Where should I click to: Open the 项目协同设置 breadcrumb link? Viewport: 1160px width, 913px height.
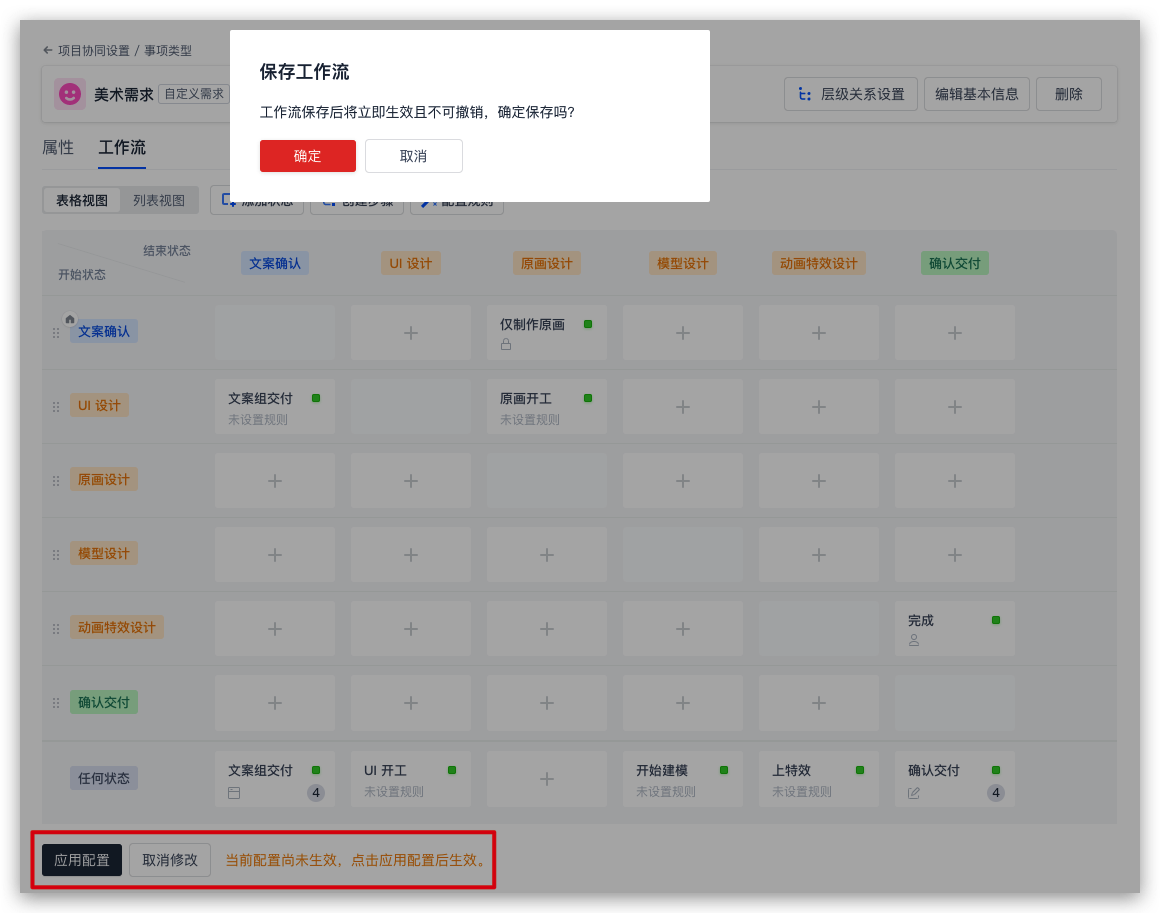tap(93, 50)
